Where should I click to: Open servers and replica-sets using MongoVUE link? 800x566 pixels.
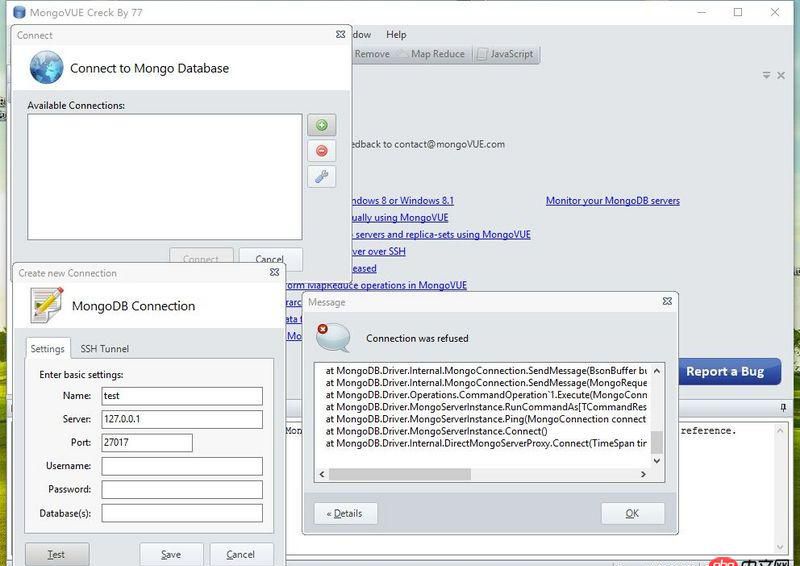[x=442, y=234]
